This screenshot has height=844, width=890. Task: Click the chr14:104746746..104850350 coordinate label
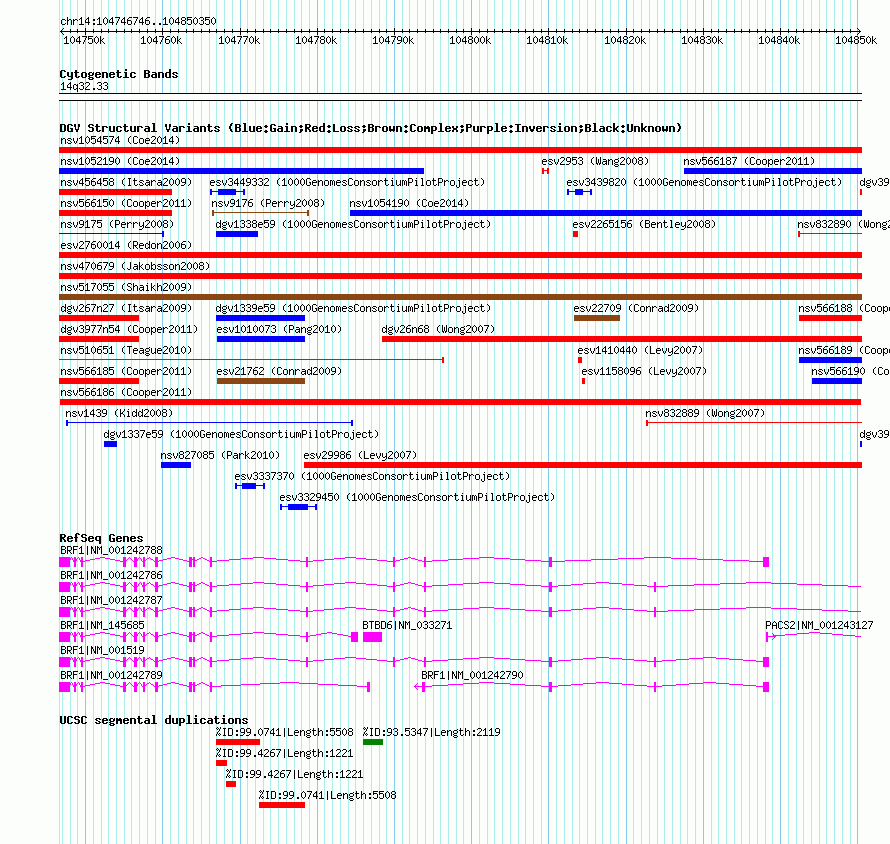[x=138, y=22]
